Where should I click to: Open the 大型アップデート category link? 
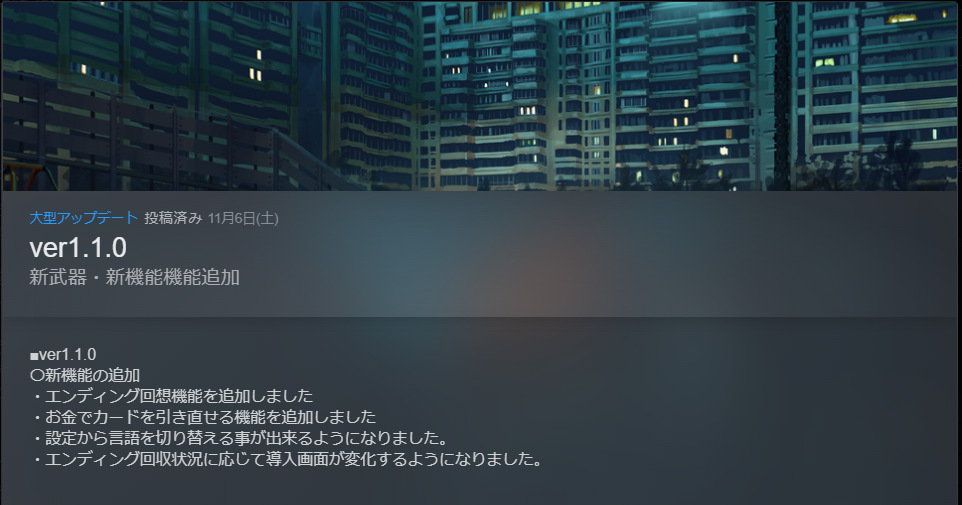click(84, 218)
